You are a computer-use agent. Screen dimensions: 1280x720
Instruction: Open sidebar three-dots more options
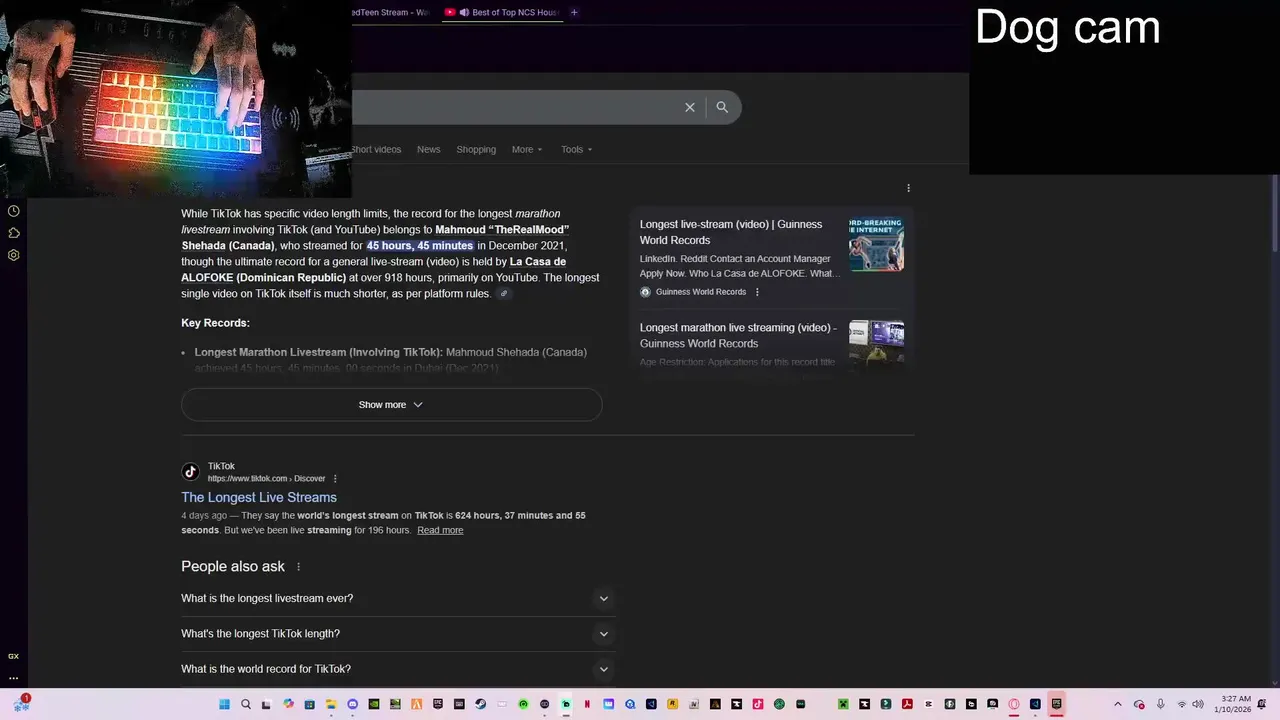point(14,678)
